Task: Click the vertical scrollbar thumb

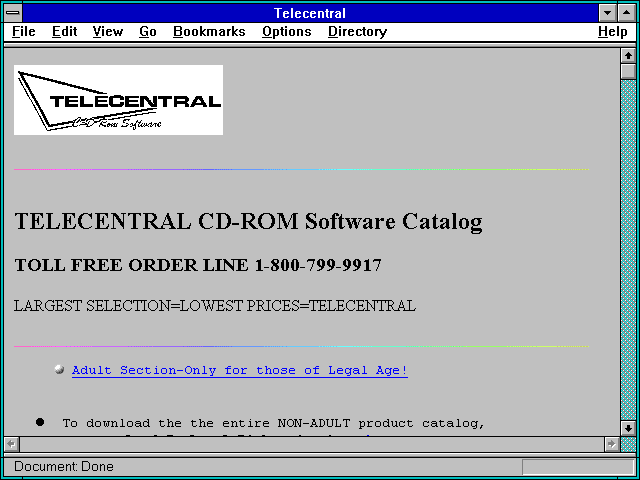Action: [x=628, y=71]
